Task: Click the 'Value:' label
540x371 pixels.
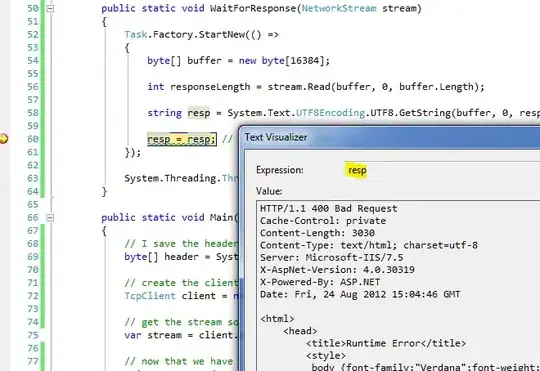Action: (x=269, y=191)
